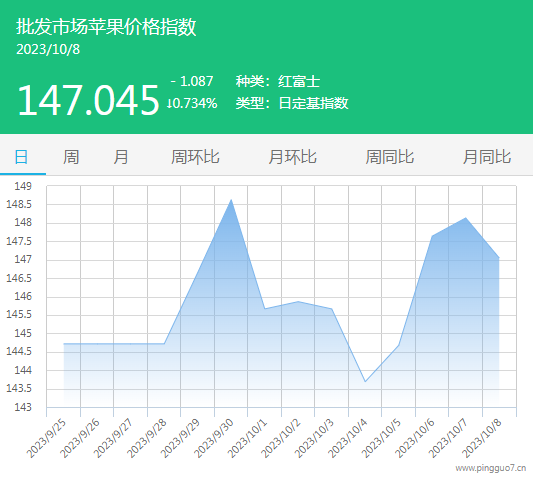The image size is (533, 477).
Task: Click the down-arrow 0.734% change indicator
Action: point(192,103)
